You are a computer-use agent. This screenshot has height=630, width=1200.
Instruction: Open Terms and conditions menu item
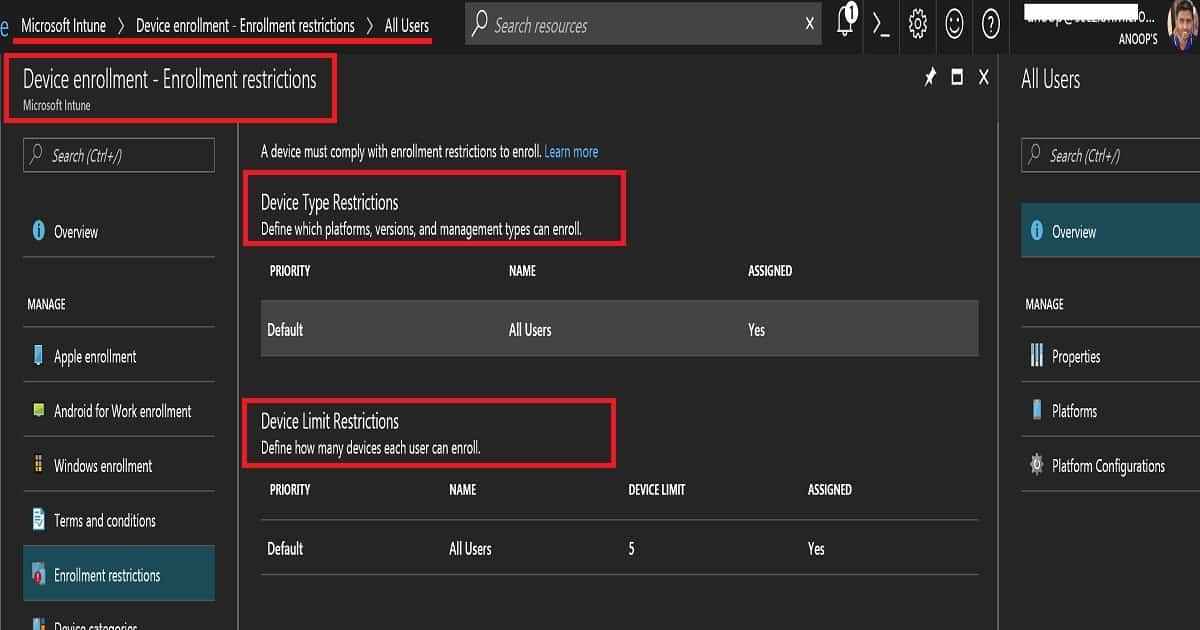coord(119,520)
